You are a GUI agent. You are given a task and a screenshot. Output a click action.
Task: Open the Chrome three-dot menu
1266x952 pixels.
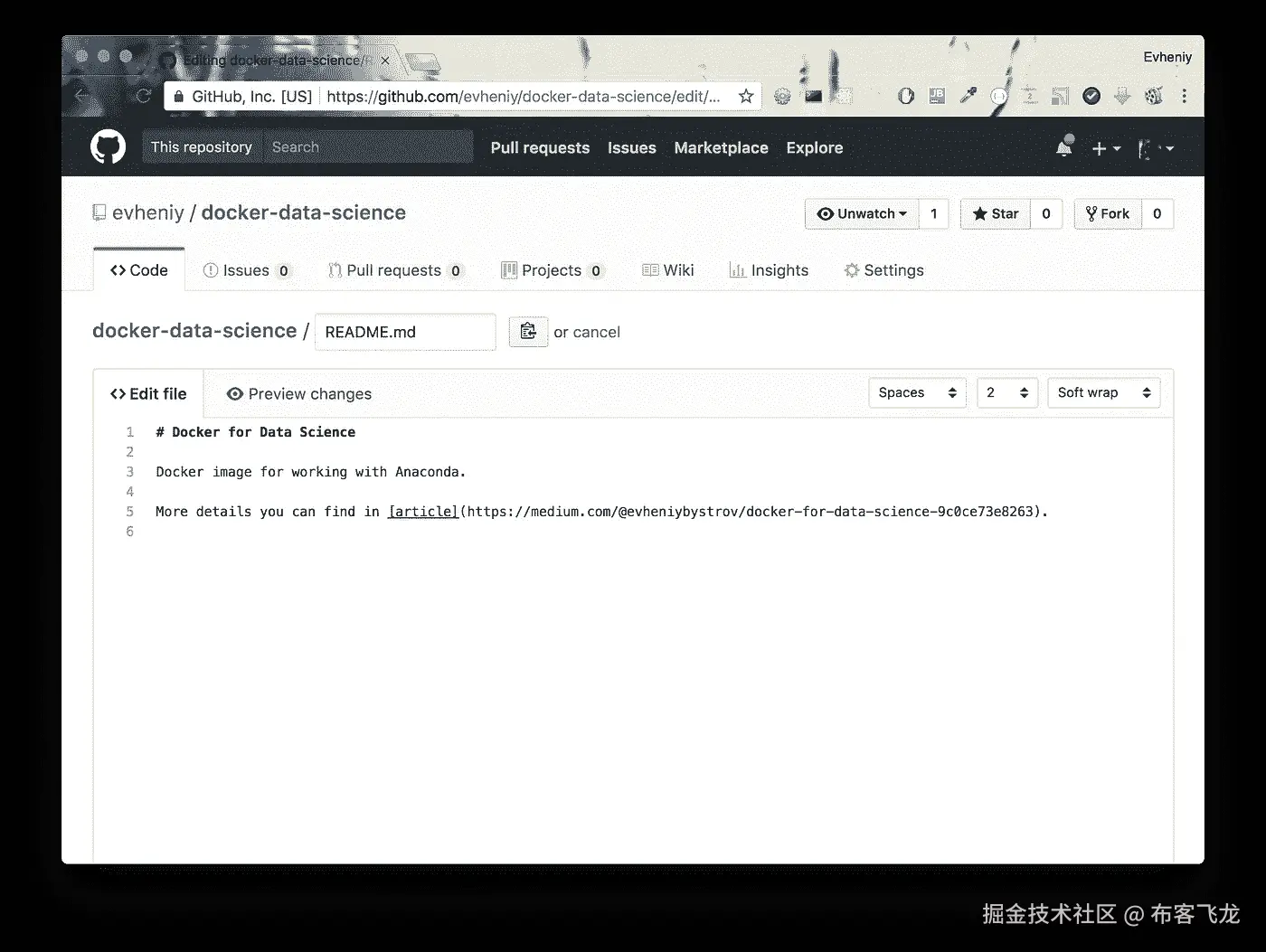tap(1185, 96)
